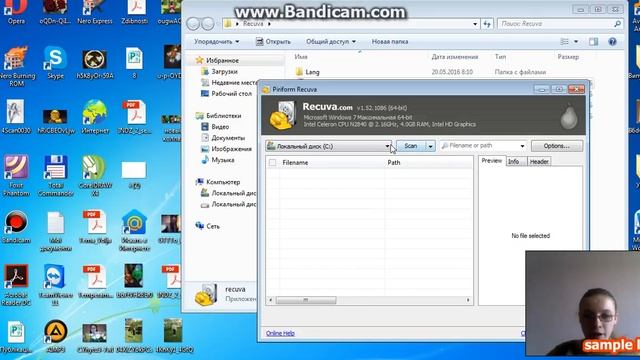Viewport: 640px width, 360px height.
Task: Open Adobe Reader DC desktop shortcut
Action: tap(16, 285)
